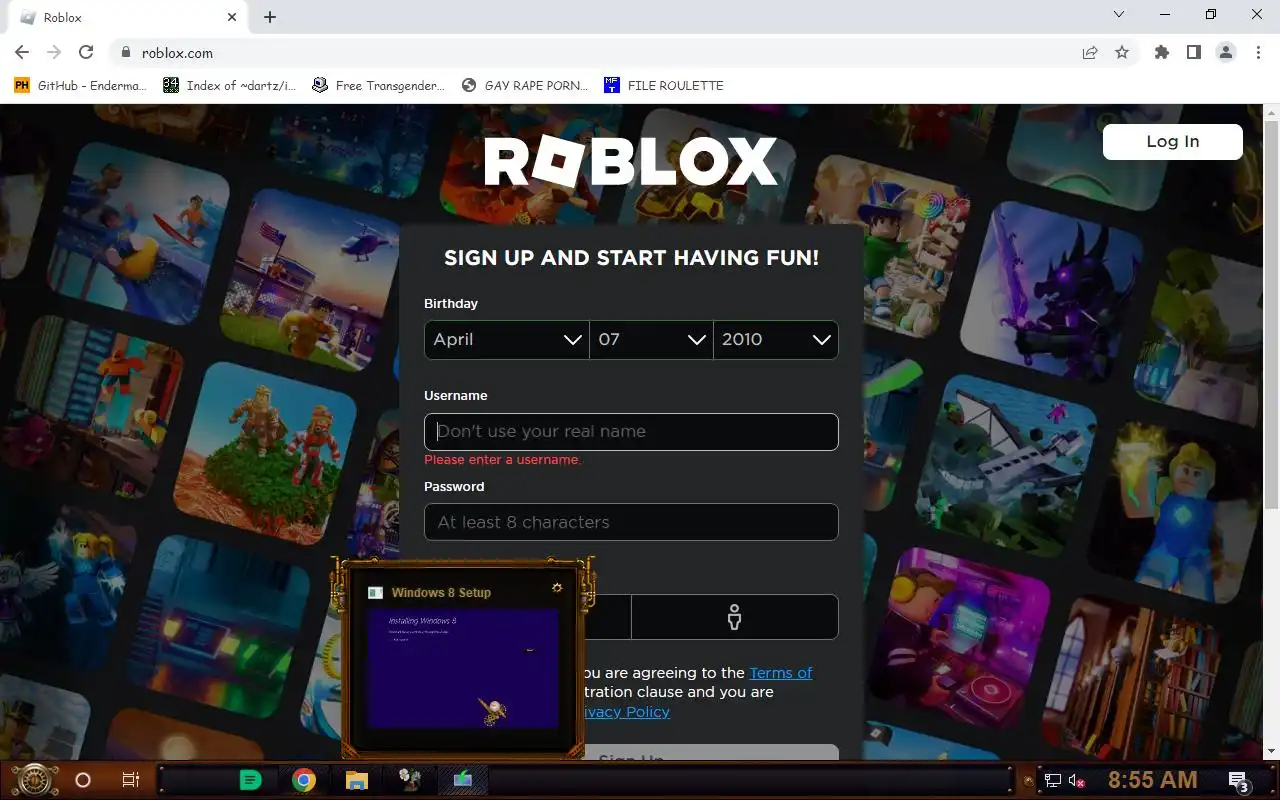Switch to Google Chrome on the taskbar
The height and width of the screenshot is (800, 1280).
click(304, 780)
